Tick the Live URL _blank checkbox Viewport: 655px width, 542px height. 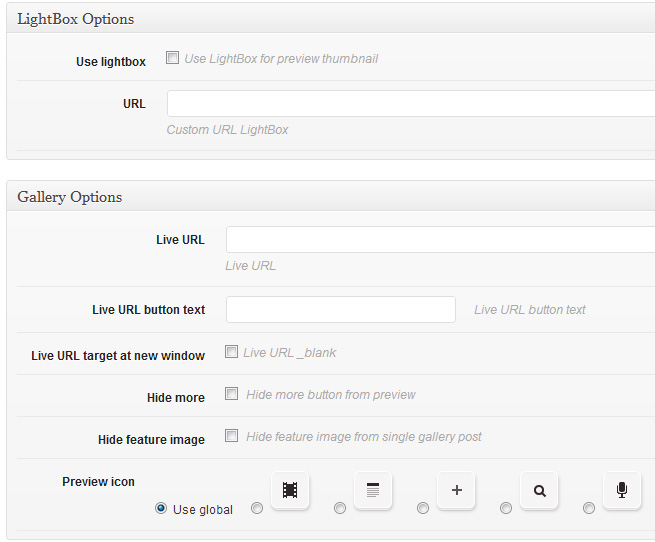[231, 351]
